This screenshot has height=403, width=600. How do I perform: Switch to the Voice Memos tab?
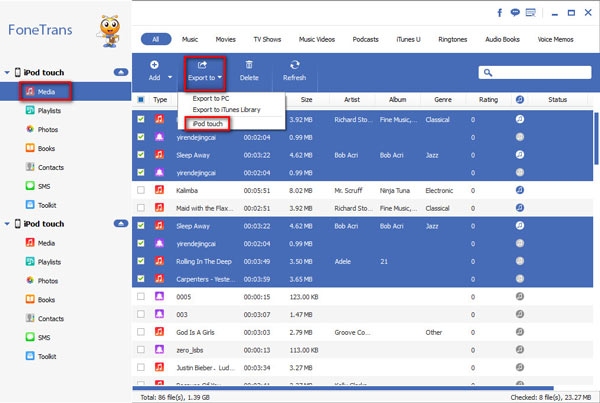click(555, 39)
